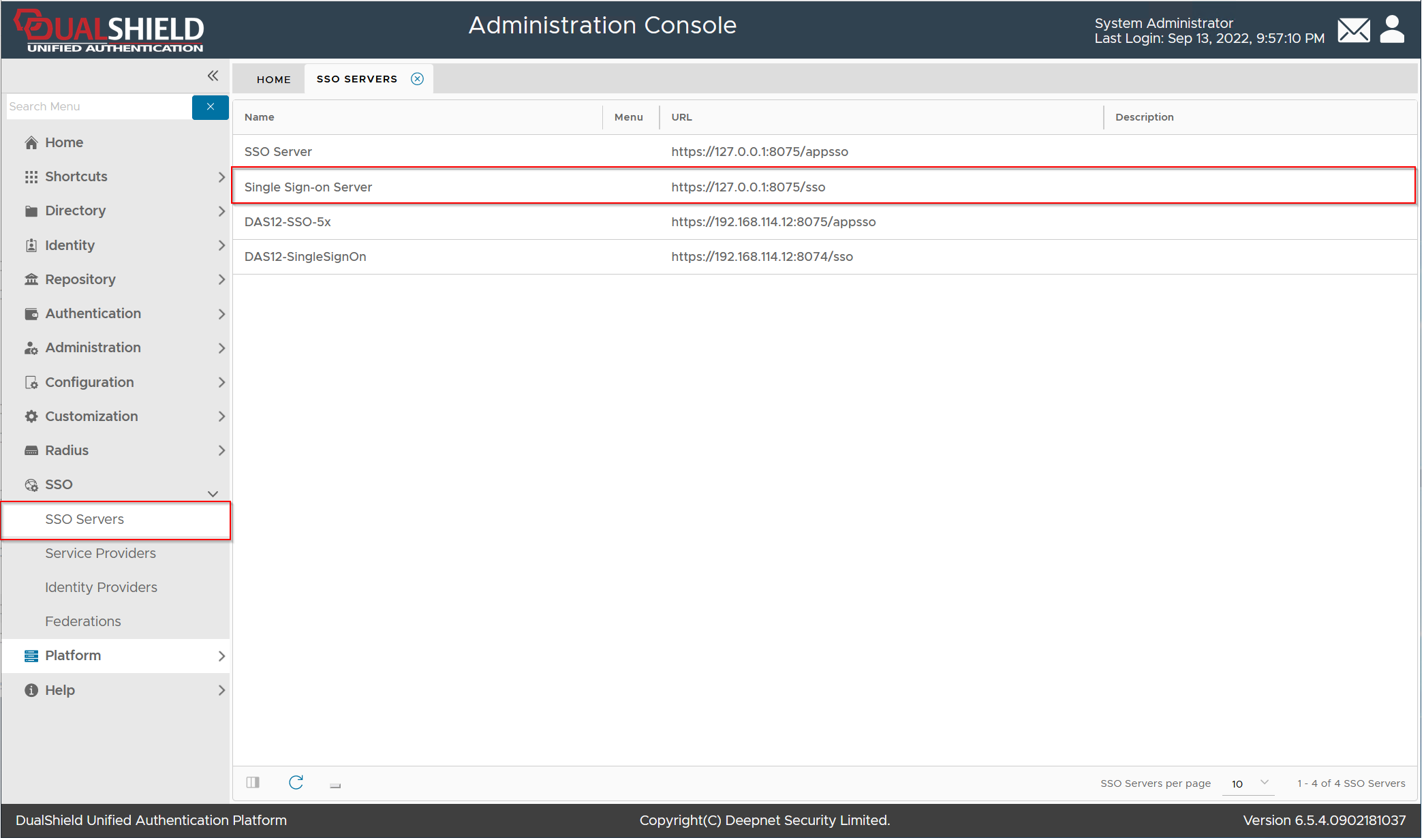The image size is (1424, 840).
Task: Clear search menu with X button
Action: click(x=210, y=107)
